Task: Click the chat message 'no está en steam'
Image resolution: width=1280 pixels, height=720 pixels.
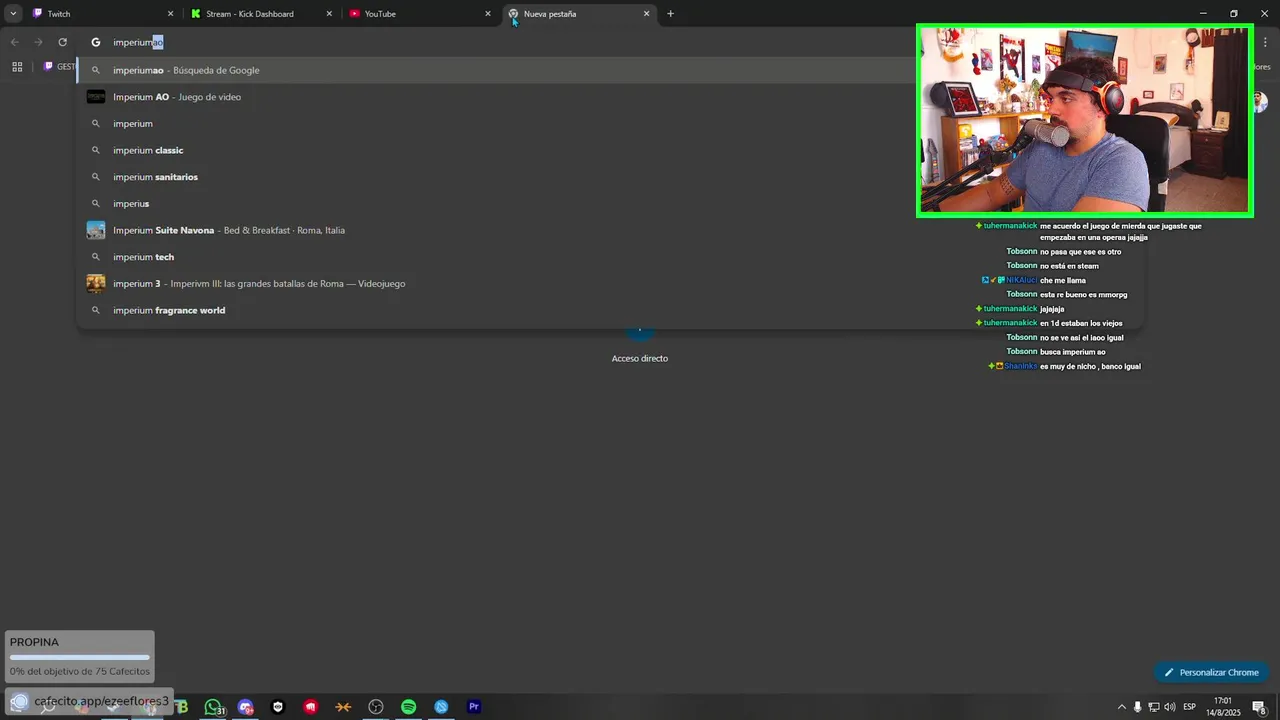Action: click(x=1069, y=265)
